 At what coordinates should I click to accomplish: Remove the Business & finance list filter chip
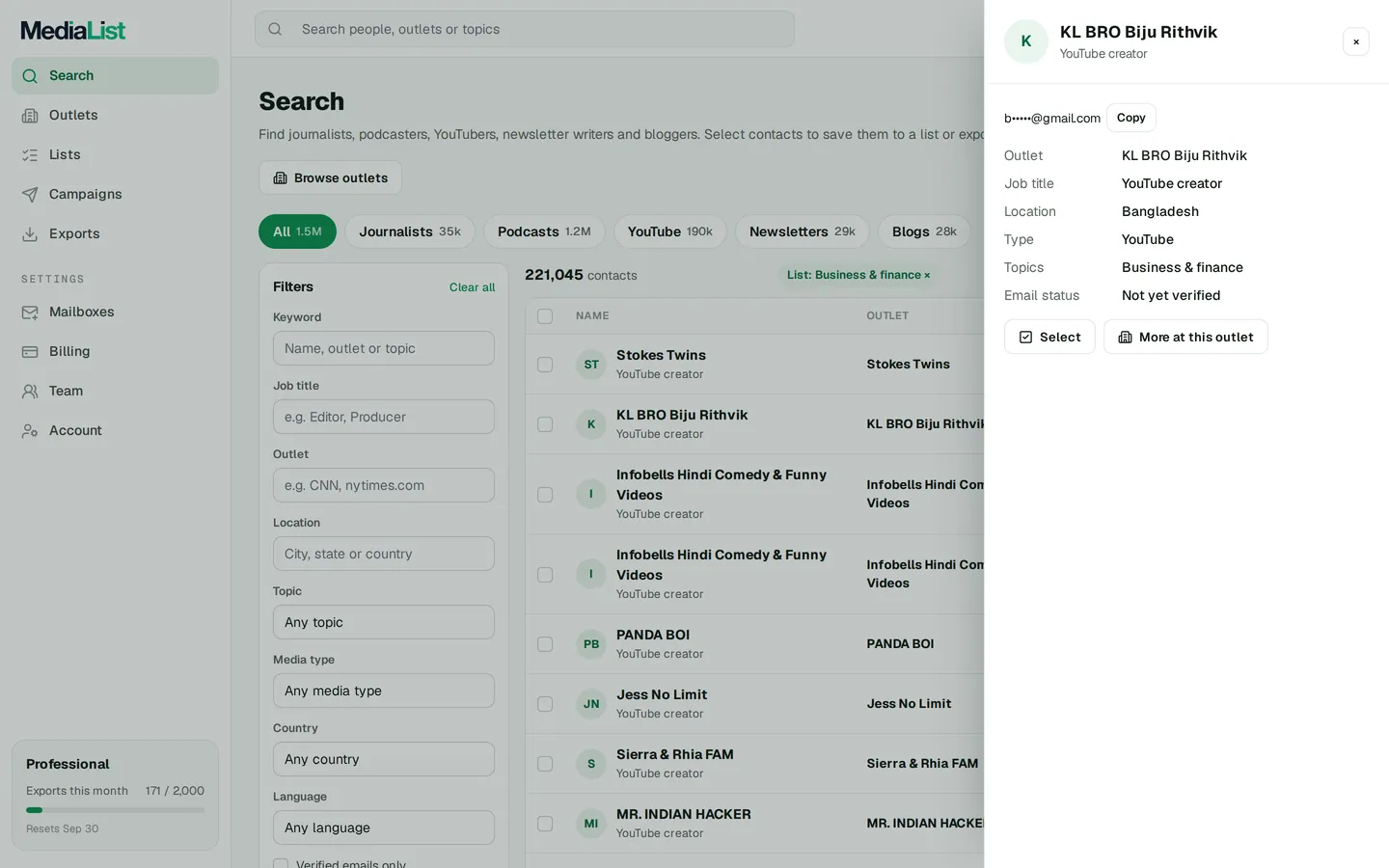coord(927,276)
